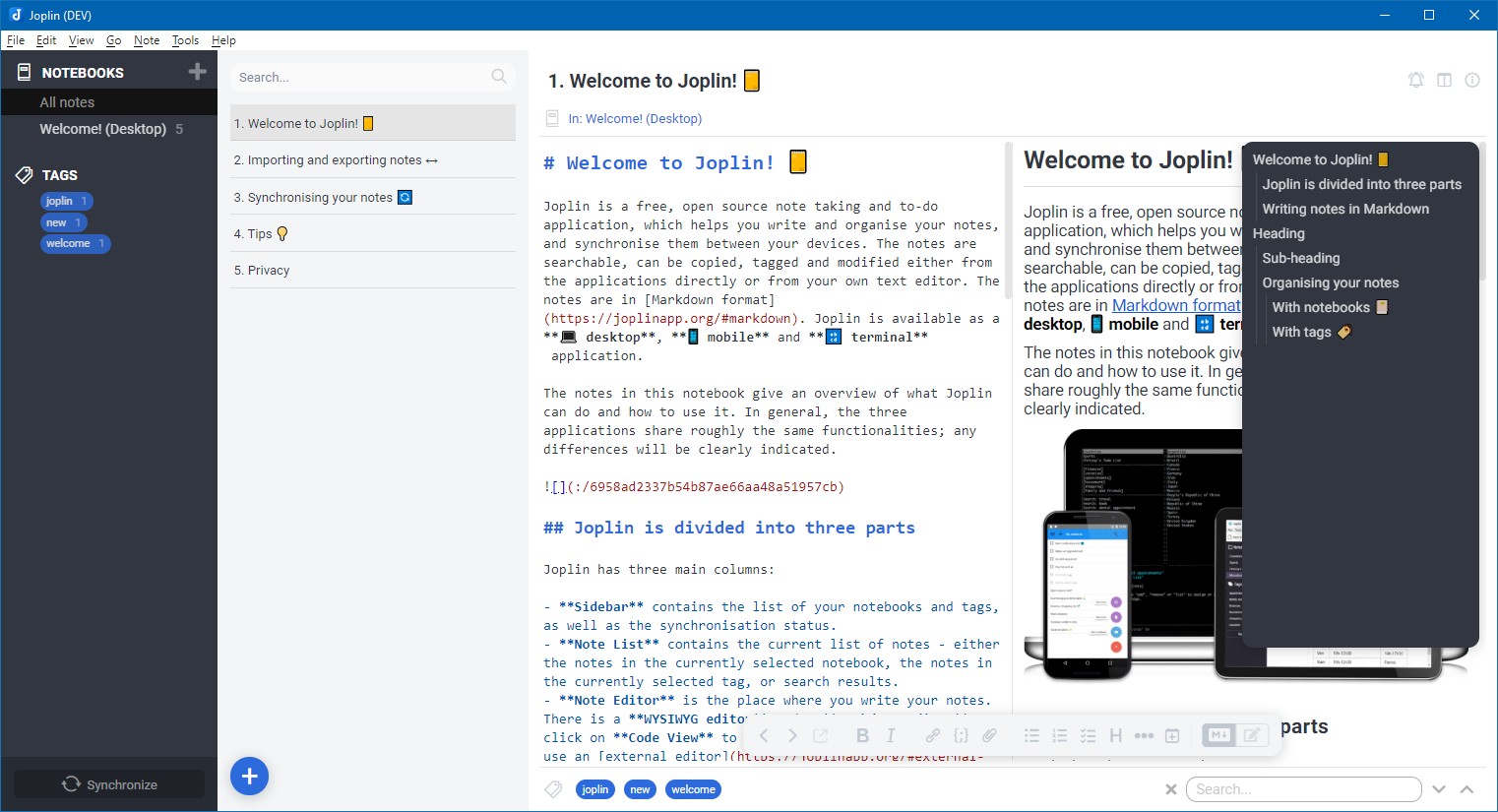This screenshot has width=1498, height=812.
Task: Start synchronisation with Synchronize button
Action: [109, 783]
